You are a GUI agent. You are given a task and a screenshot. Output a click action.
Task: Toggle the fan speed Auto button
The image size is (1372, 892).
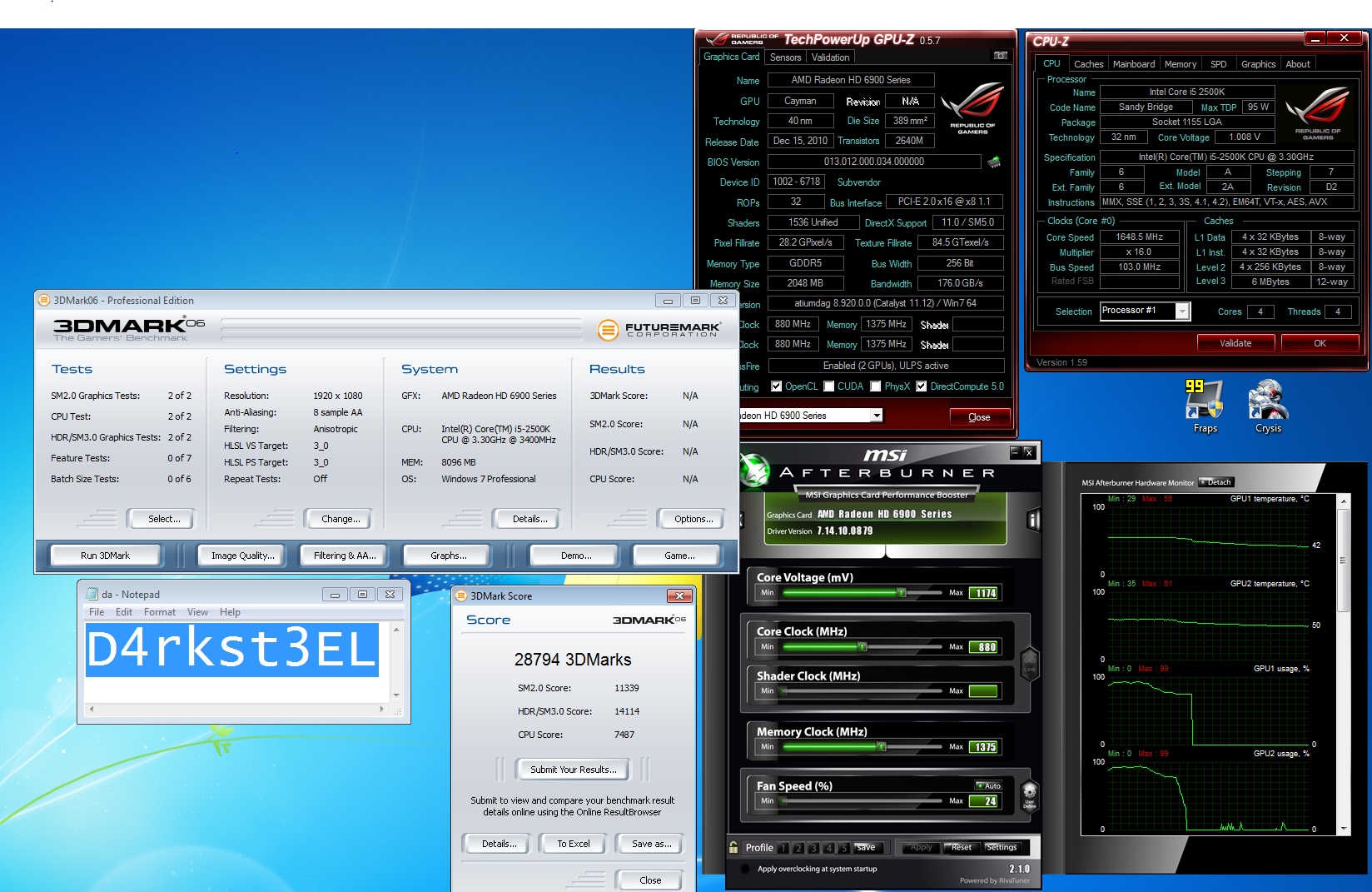989,785
